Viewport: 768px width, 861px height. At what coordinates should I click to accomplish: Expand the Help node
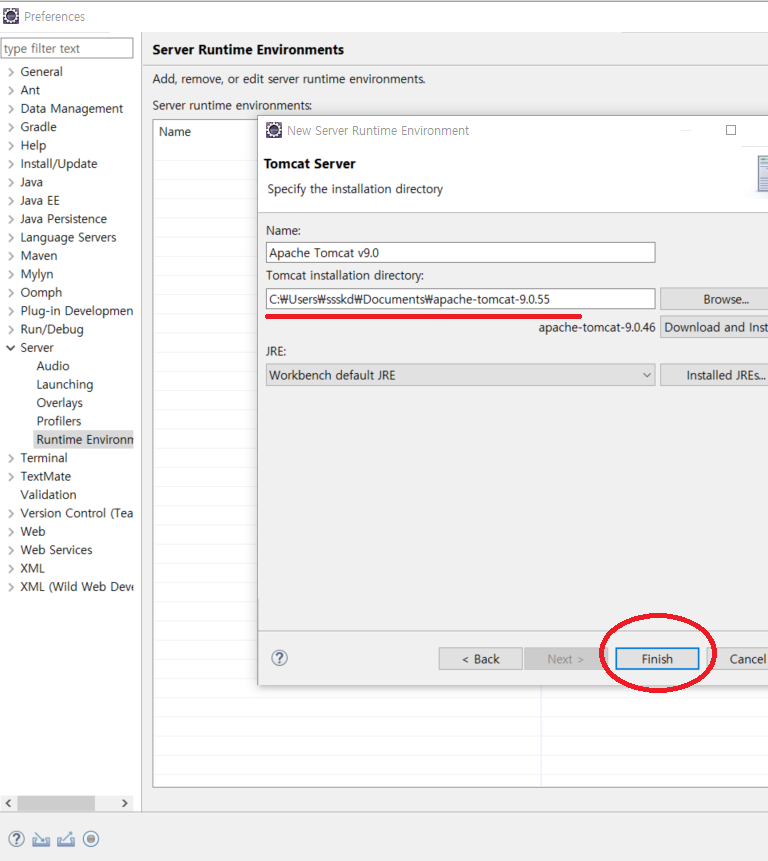click(x=10, y=146)
